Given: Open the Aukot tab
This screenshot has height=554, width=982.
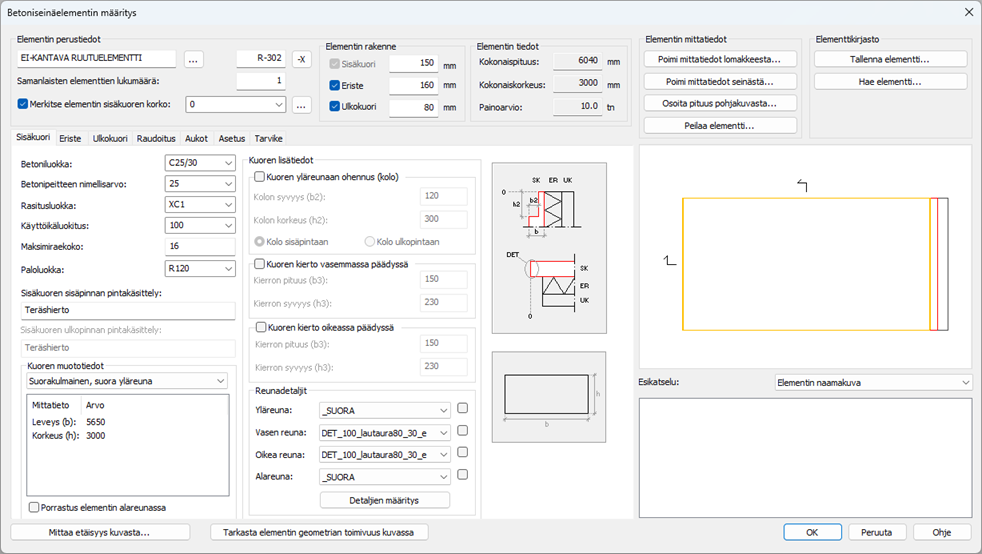Looking at the screenshot, I should (197, 139).
